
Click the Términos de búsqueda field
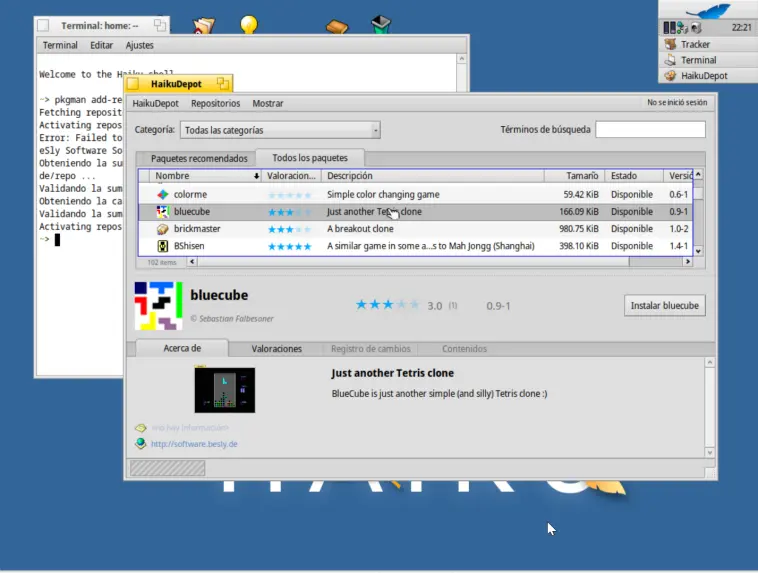tap(650, 130)
